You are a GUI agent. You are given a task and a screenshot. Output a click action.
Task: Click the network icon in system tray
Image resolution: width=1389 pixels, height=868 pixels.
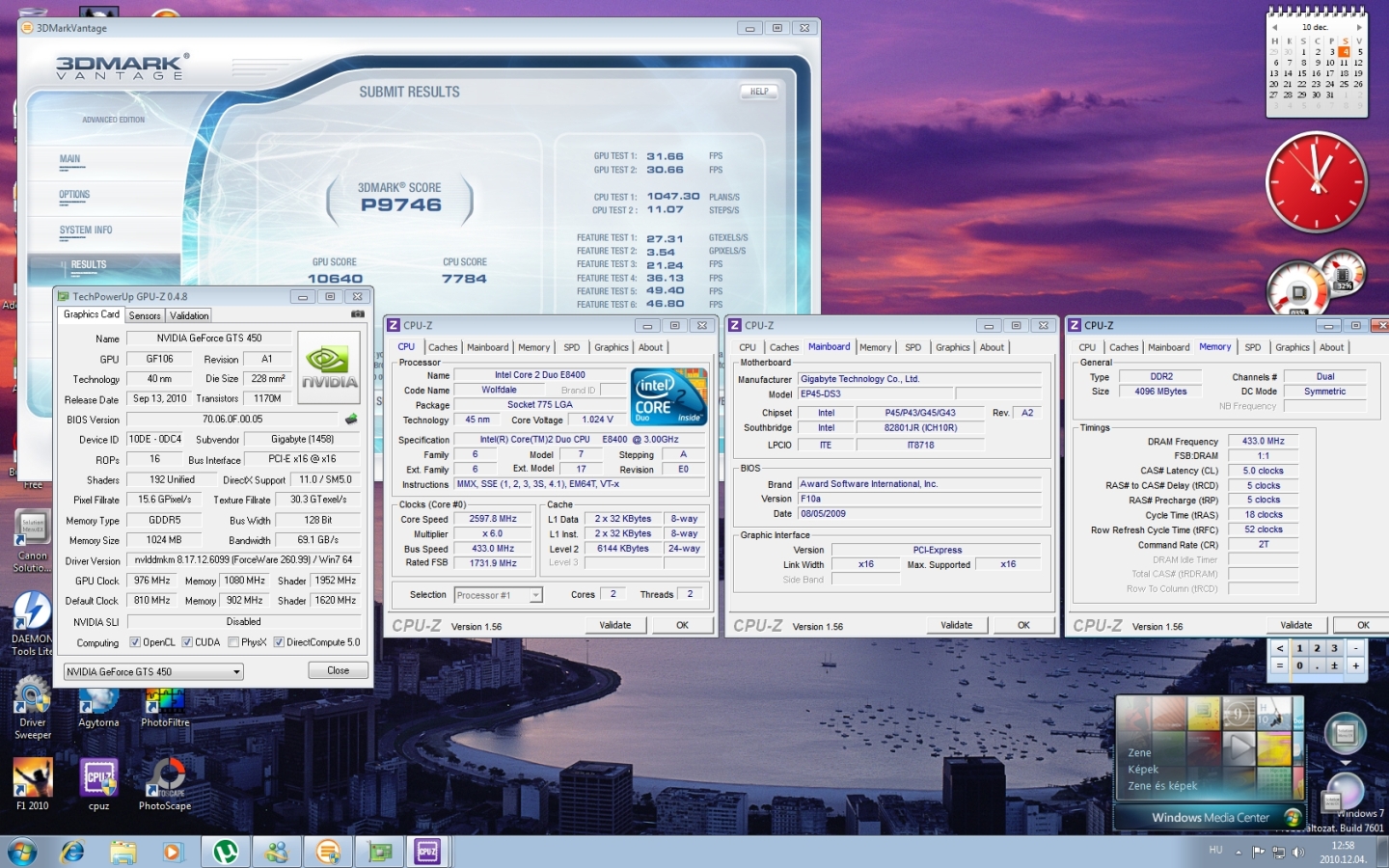pyautogui.click(x=1278, y=852)
